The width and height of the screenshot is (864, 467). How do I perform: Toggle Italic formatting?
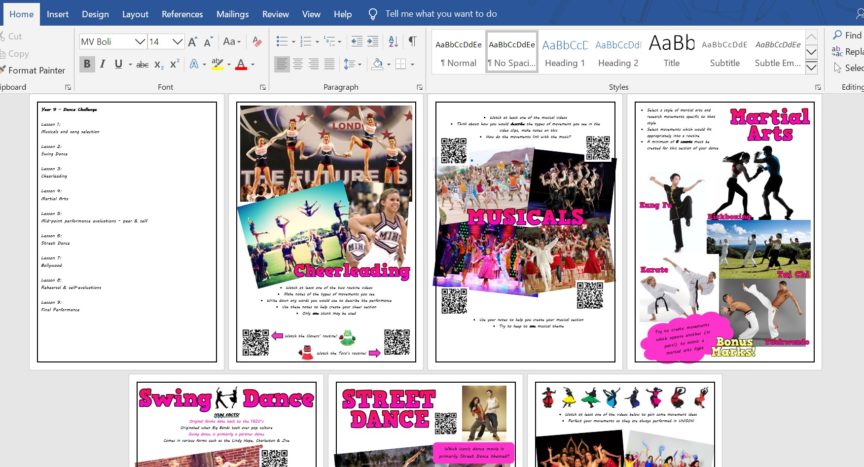[x=103, y=64]
